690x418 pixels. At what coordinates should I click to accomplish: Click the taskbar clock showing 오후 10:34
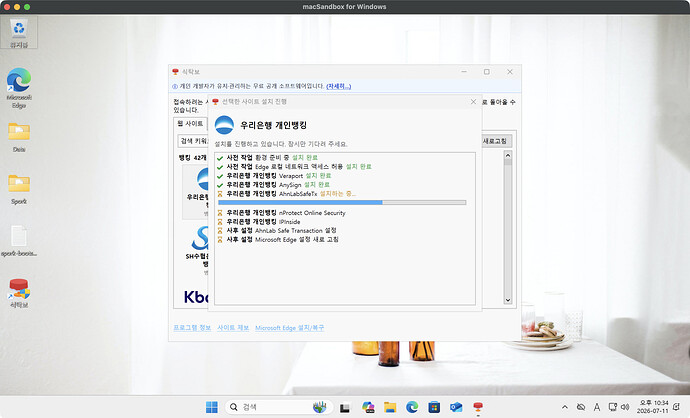[x=653, y=407]
